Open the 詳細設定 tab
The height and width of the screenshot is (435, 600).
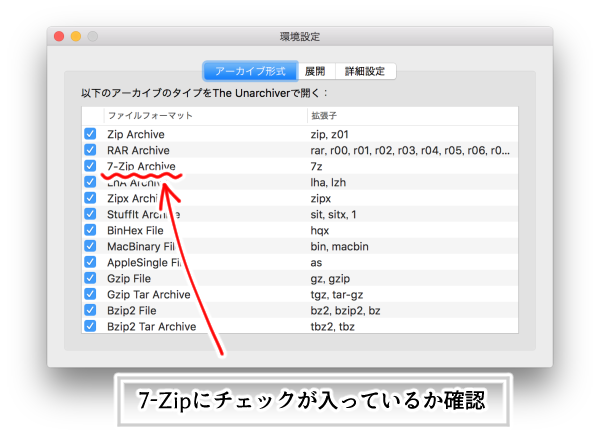(365, 72)
